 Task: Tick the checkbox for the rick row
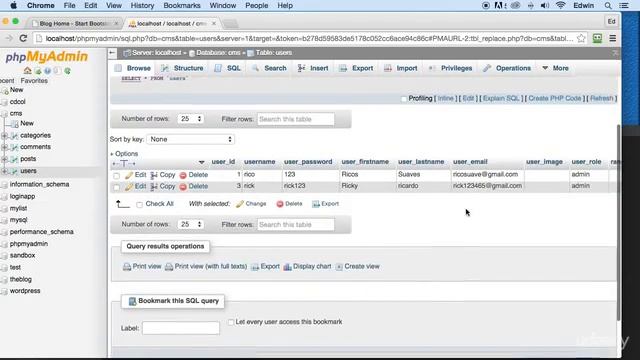point(117,187)
